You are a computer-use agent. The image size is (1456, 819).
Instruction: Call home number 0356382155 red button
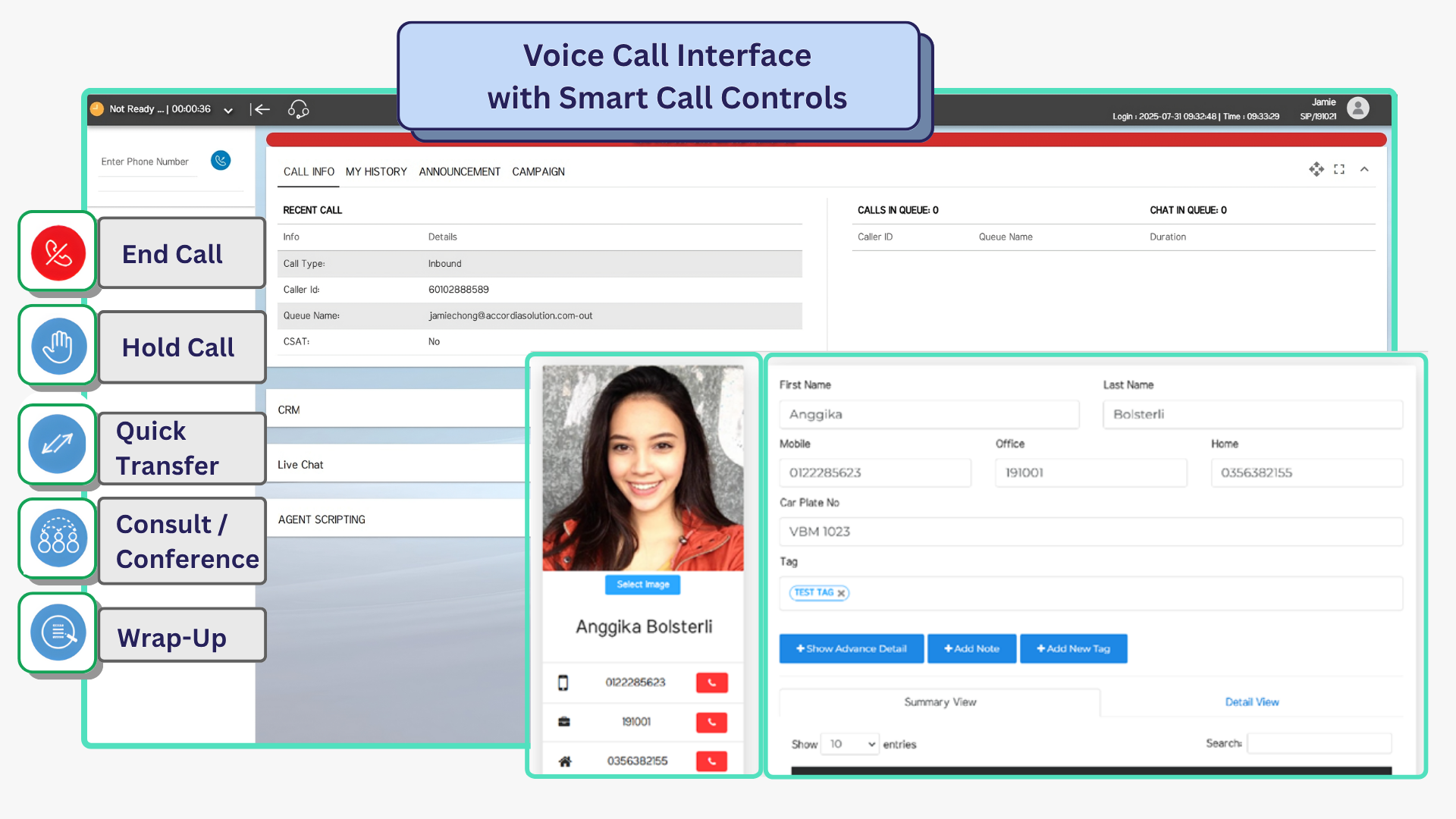pos(711,761)
